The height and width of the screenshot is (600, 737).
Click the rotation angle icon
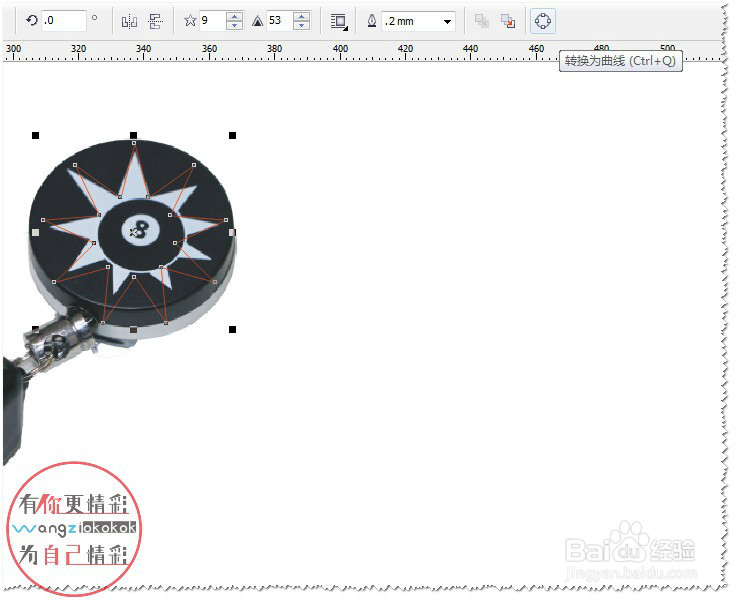click(31, 20)
